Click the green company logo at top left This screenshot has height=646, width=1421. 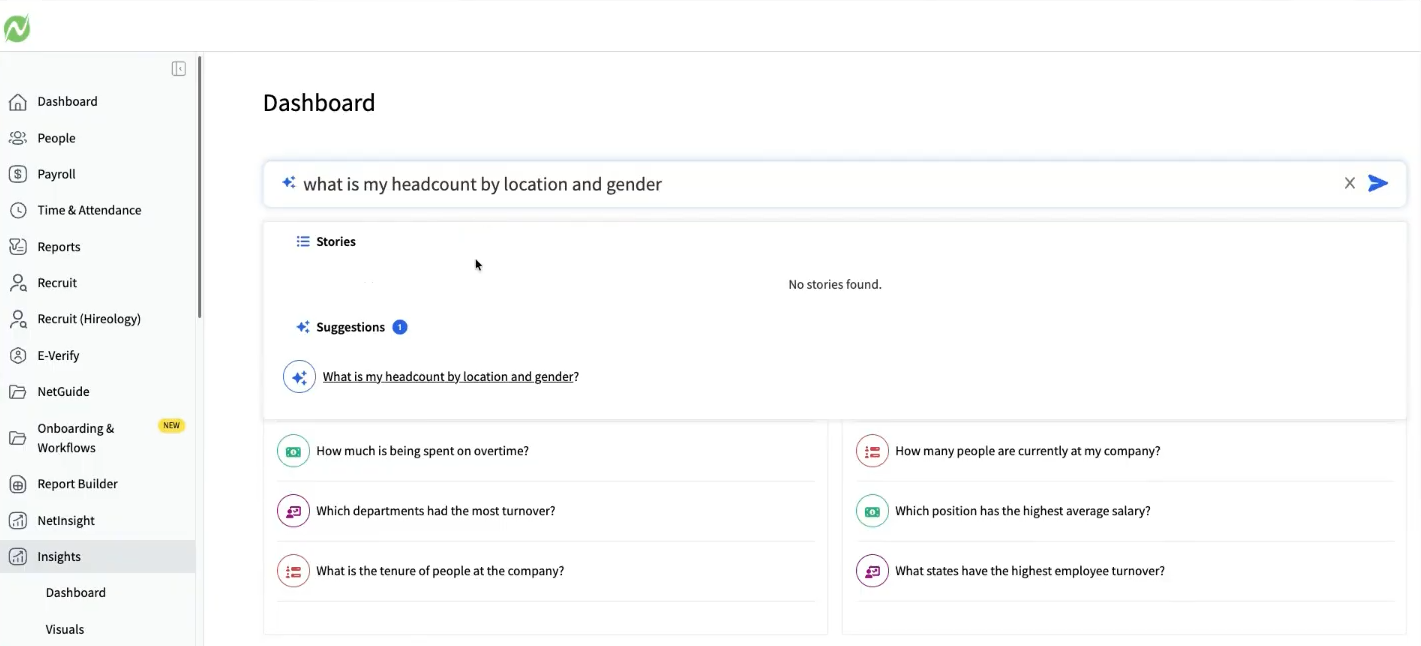point(17,29)
